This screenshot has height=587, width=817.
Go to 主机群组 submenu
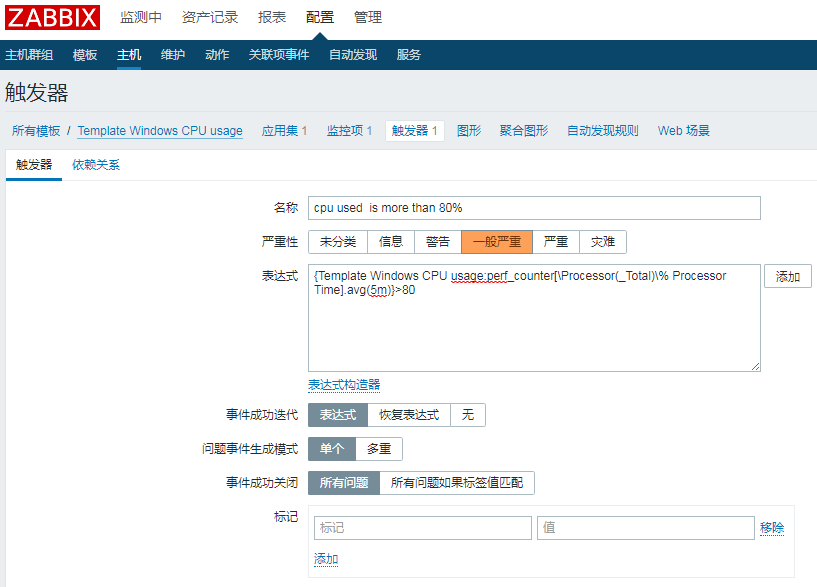click(29, 55)
